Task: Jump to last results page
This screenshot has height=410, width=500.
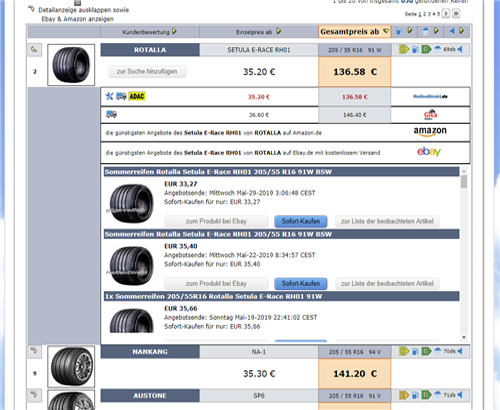Action: click(x=456, y=14)
